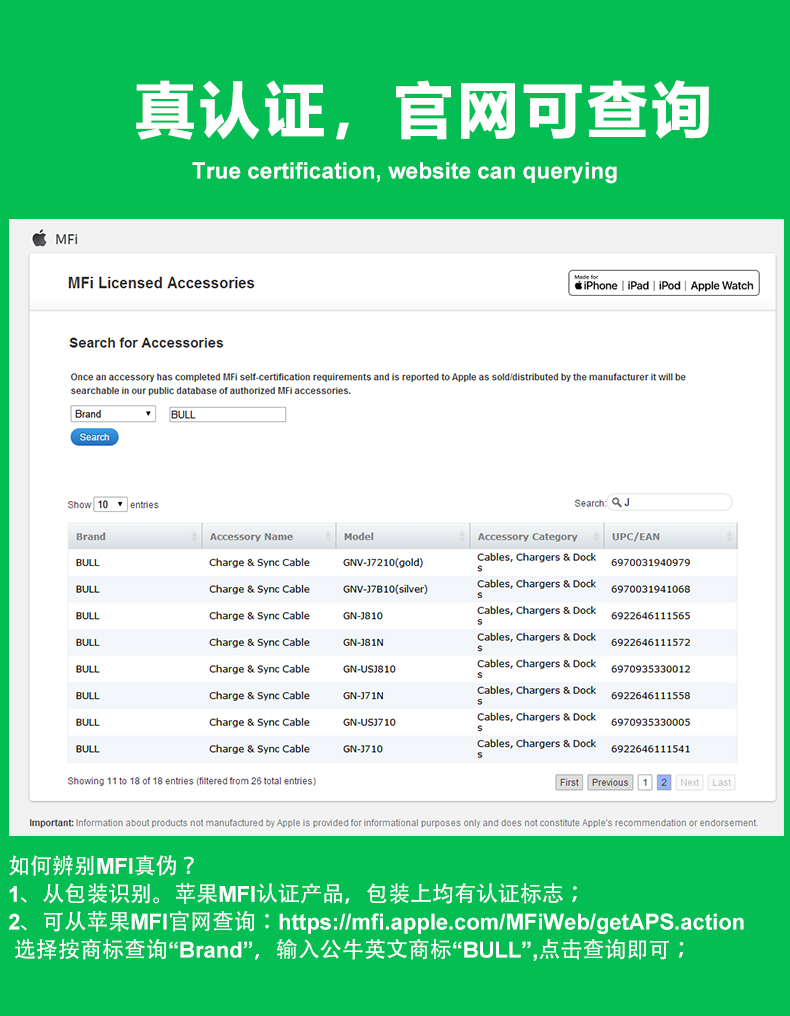Screen dimensions: 790x1016
Task: Click the Last pagination button
Action: pyautogui.click(x=721, y=782)
